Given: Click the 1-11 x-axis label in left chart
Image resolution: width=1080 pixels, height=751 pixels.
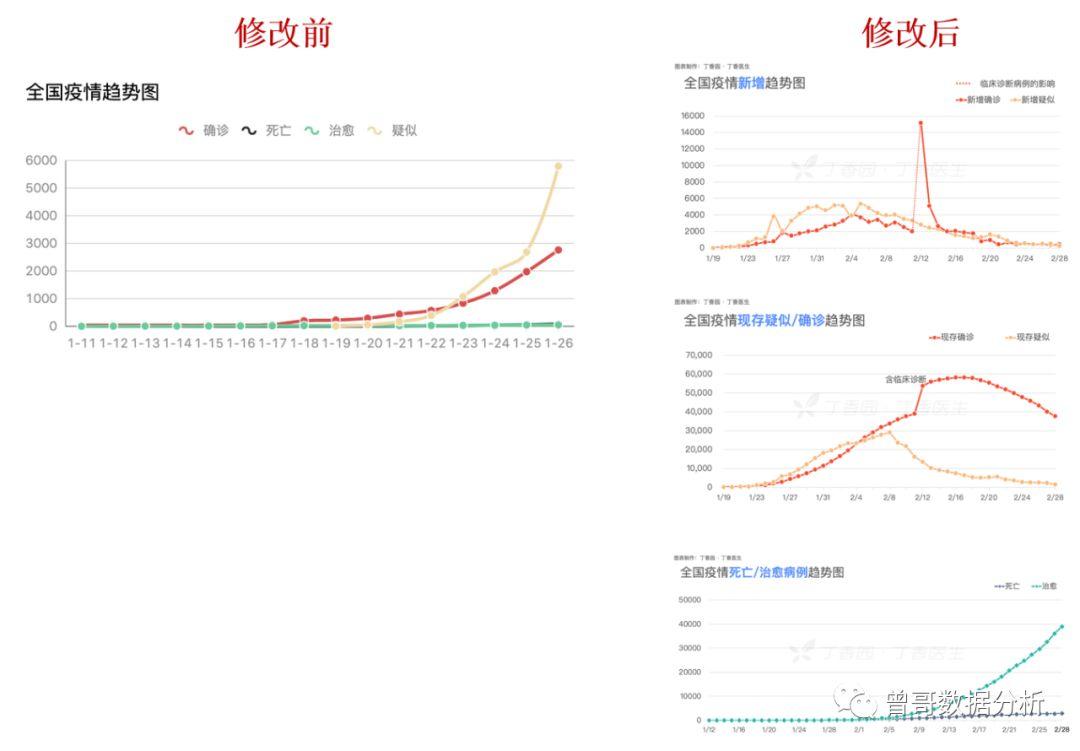Looking at the screenshot, I should [81, 342].
